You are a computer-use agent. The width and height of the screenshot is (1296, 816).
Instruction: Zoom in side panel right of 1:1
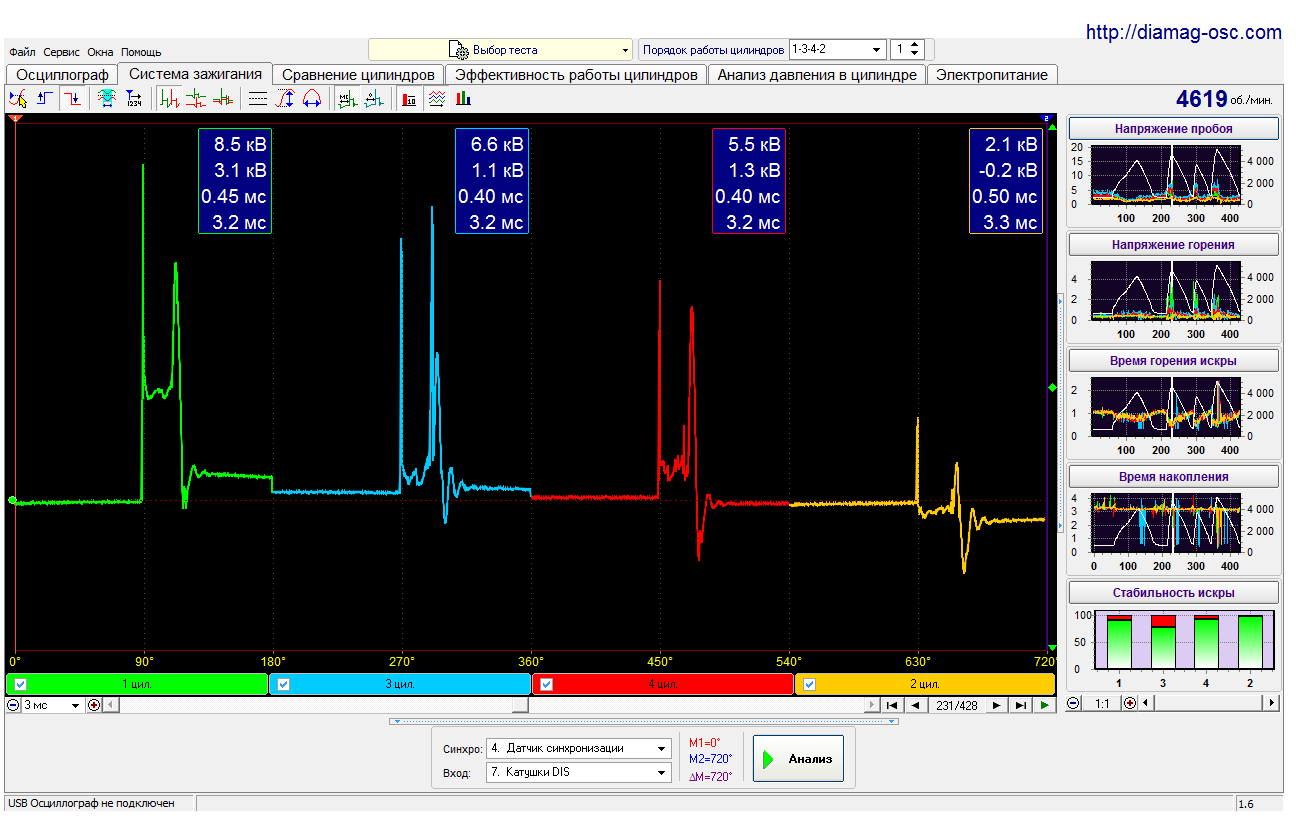1130,703
